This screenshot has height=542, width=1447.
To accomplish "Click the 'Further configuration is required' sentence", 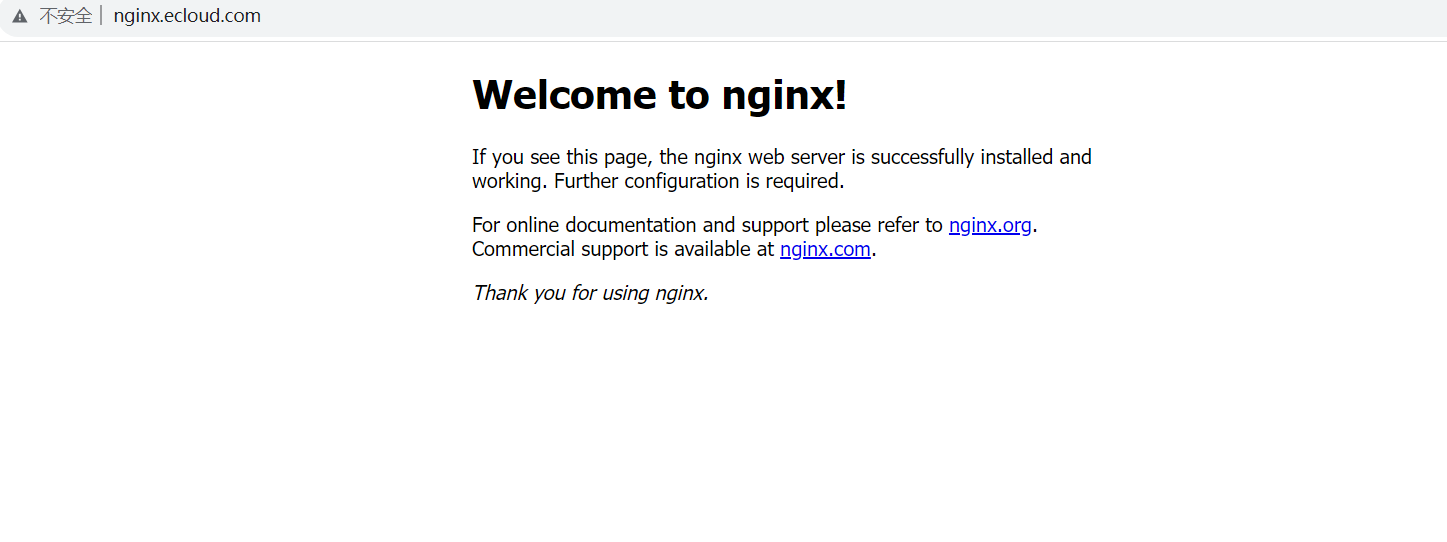I will 699,181.
